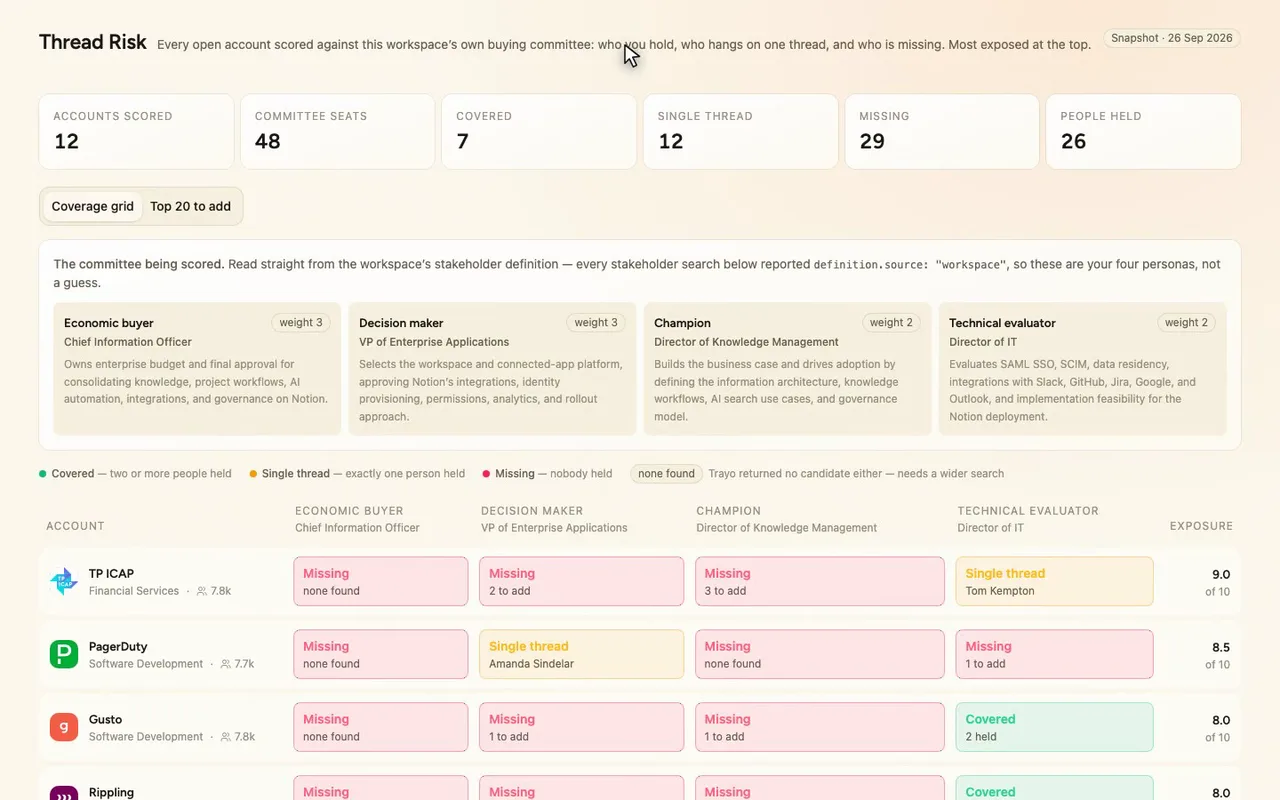
Task: Open TP ICAP Single thread Tom Kempton cell
Action: (x=1054, y=582)
